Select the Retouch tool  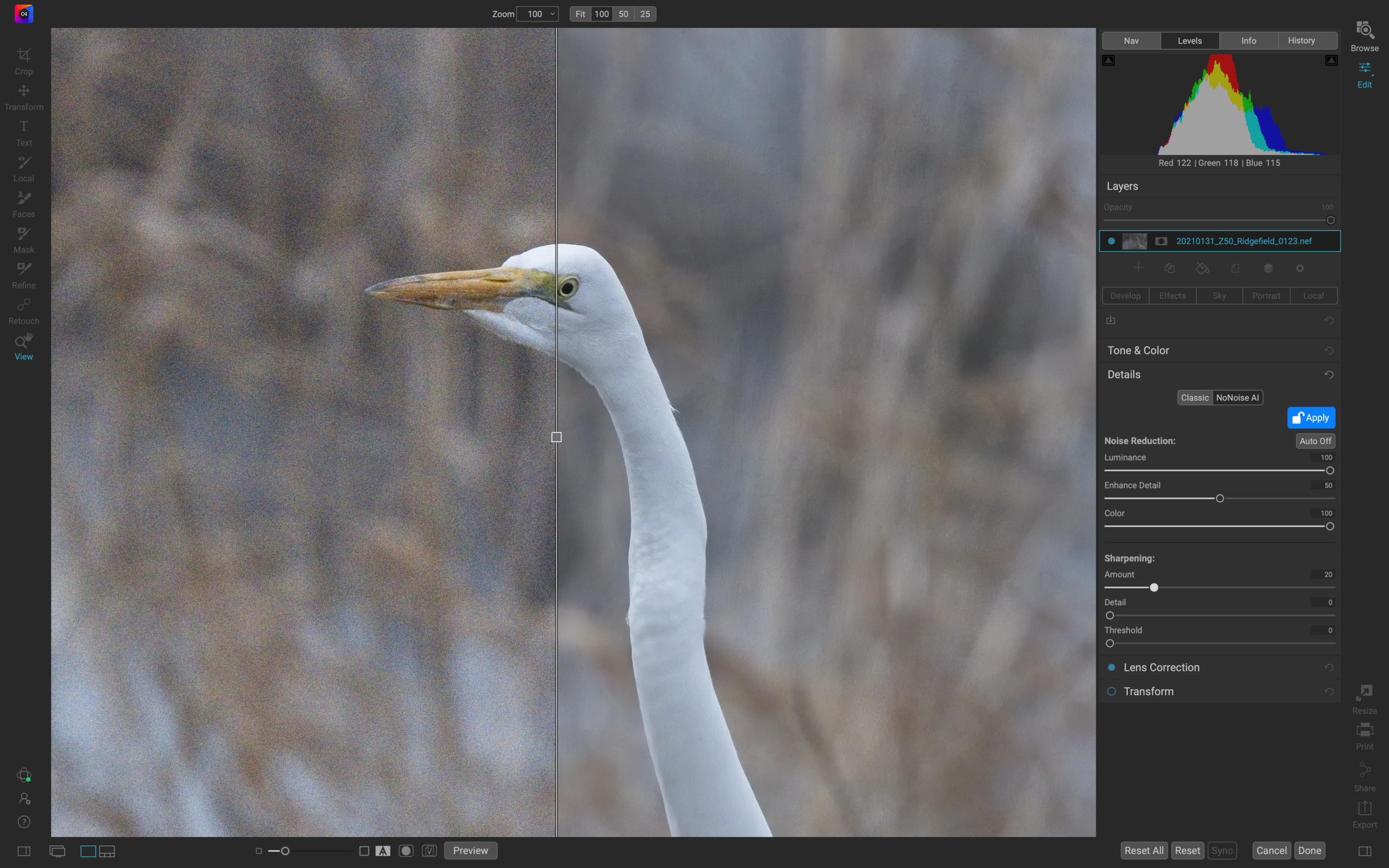coord(23,310)
